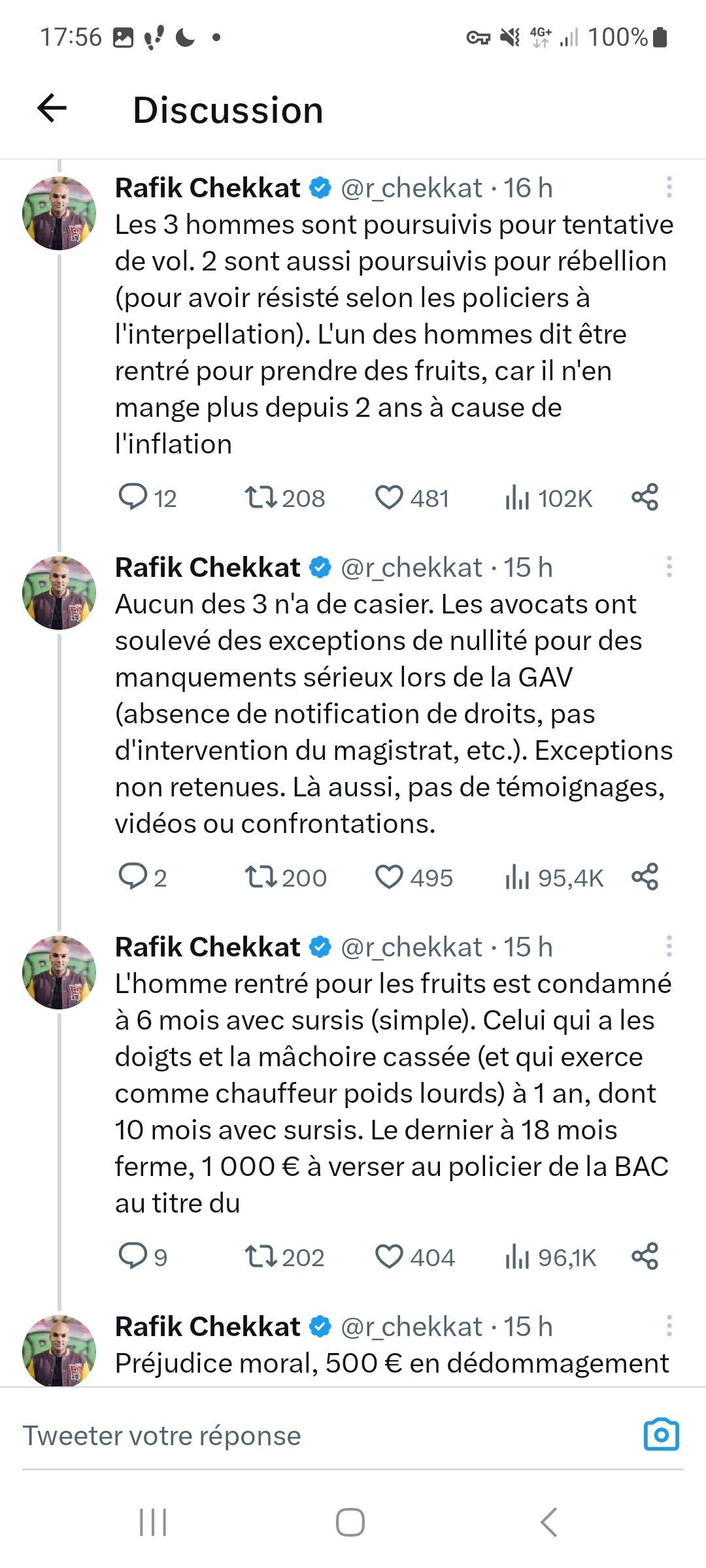
Task: Like the tweet with 495 likes
Action: [x=413, y=877]
